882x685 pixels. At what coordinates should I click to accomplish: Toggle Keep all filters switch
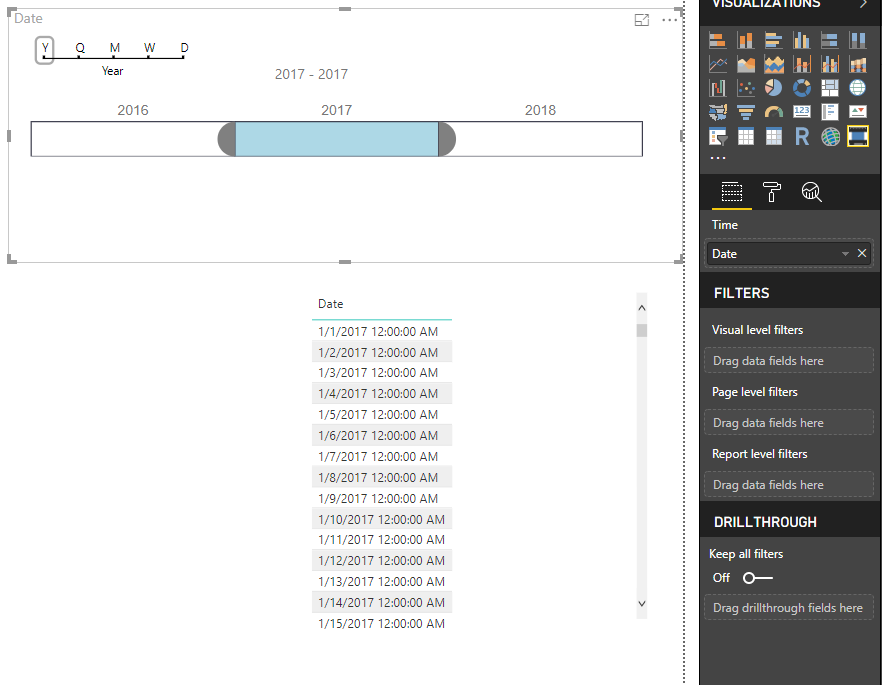pyautogui.click(x=757, y=578)
